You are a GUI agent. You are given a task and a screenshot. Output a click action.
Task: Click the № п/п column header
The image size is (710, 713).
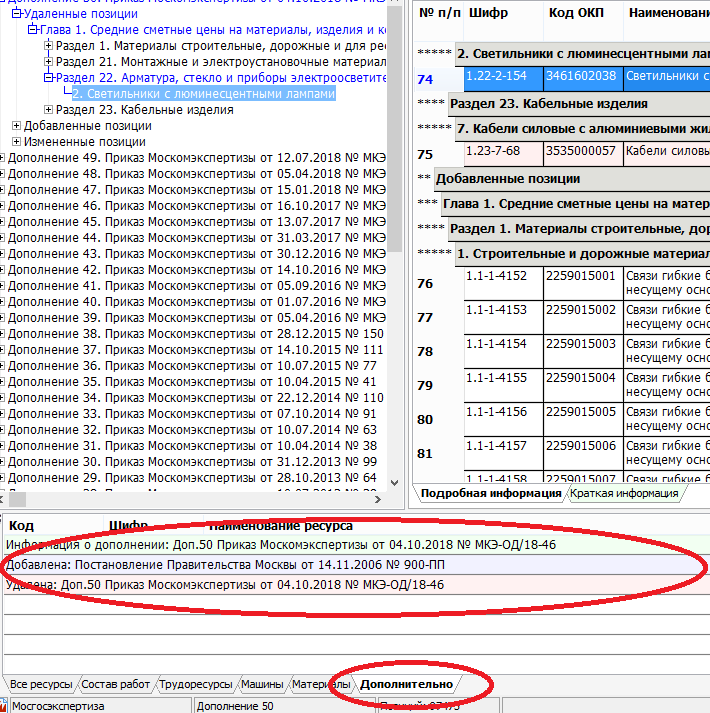pos(439,13)
